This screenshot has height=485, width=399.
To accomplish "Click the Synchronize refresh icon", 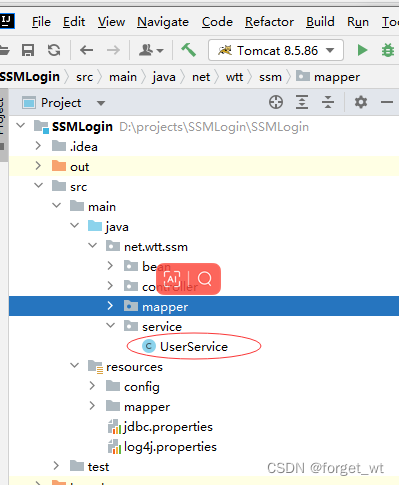I will 54,50.
